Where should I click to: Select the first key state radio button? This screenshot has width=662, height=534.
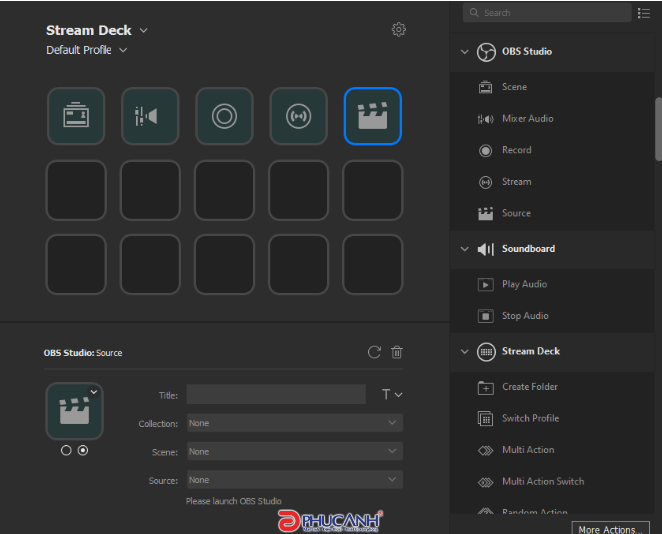coord(66,450)
